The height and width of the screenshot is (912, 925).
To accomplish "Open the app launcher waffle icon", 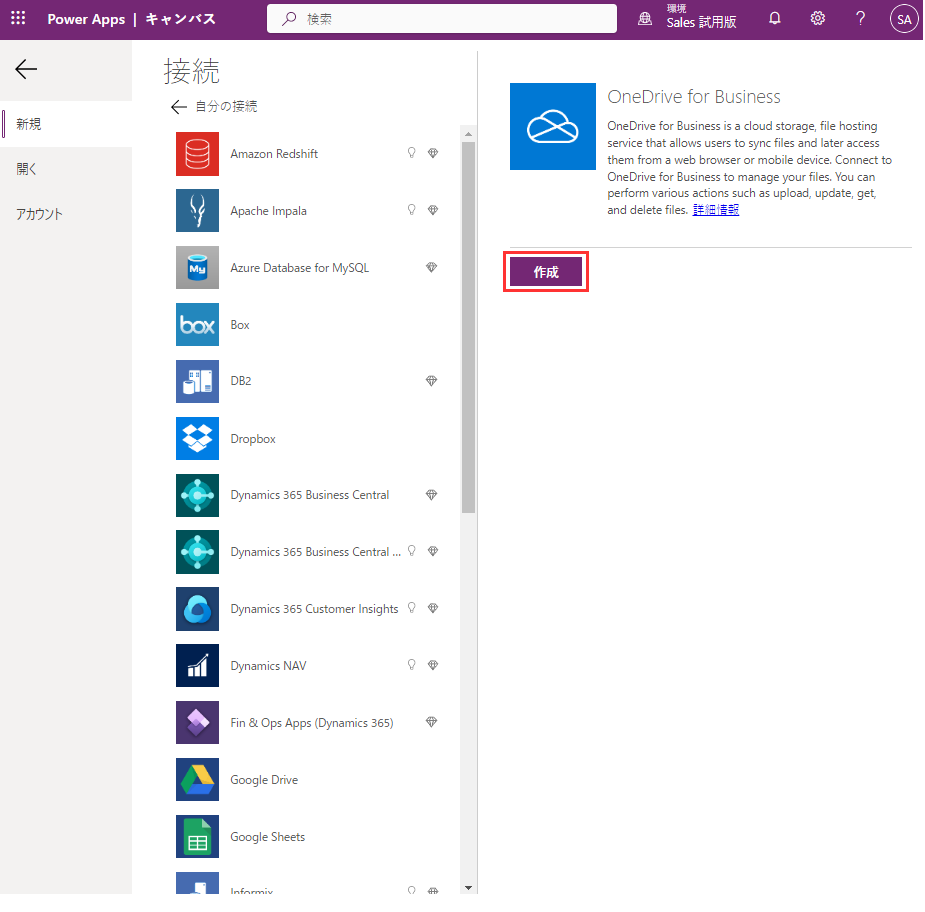I will (x=18, y=18).
